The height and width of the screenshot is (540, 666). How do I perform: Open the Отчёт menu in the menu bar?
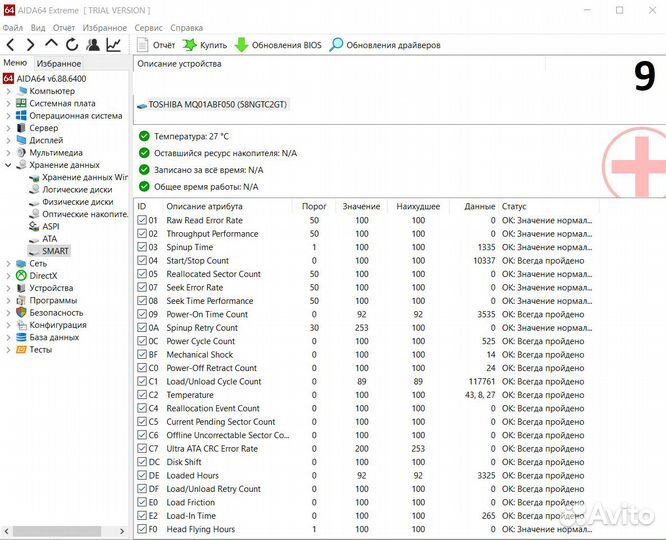[64, 28]
